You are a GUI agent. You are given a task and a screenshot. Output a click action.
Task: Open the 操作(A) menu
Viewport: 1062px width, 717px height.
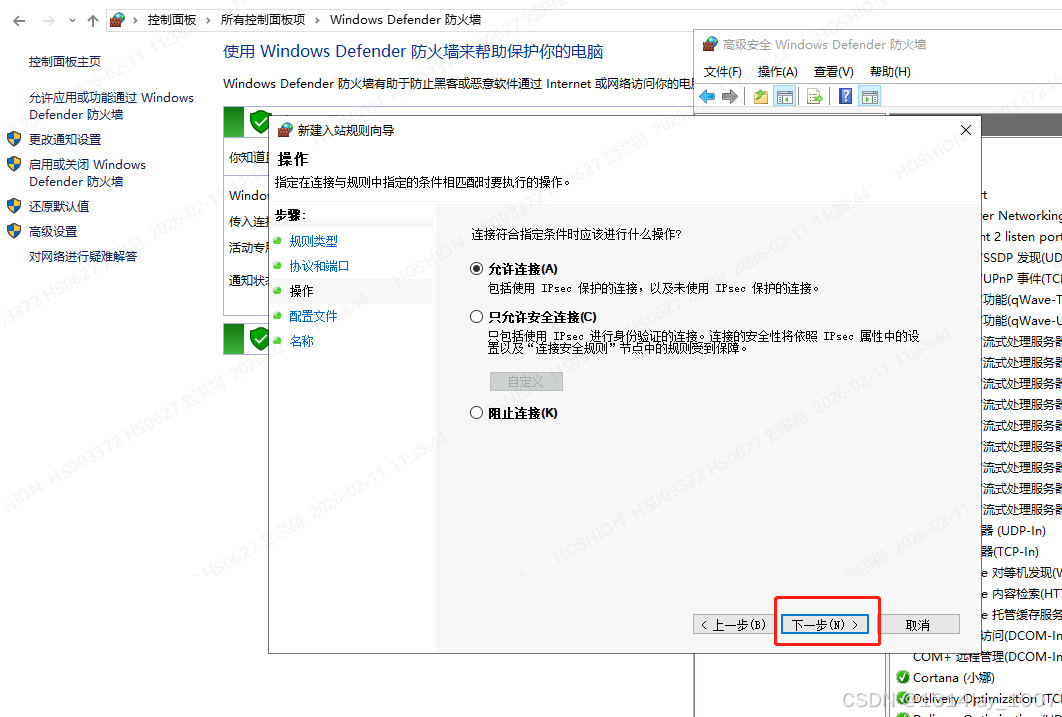778,72
